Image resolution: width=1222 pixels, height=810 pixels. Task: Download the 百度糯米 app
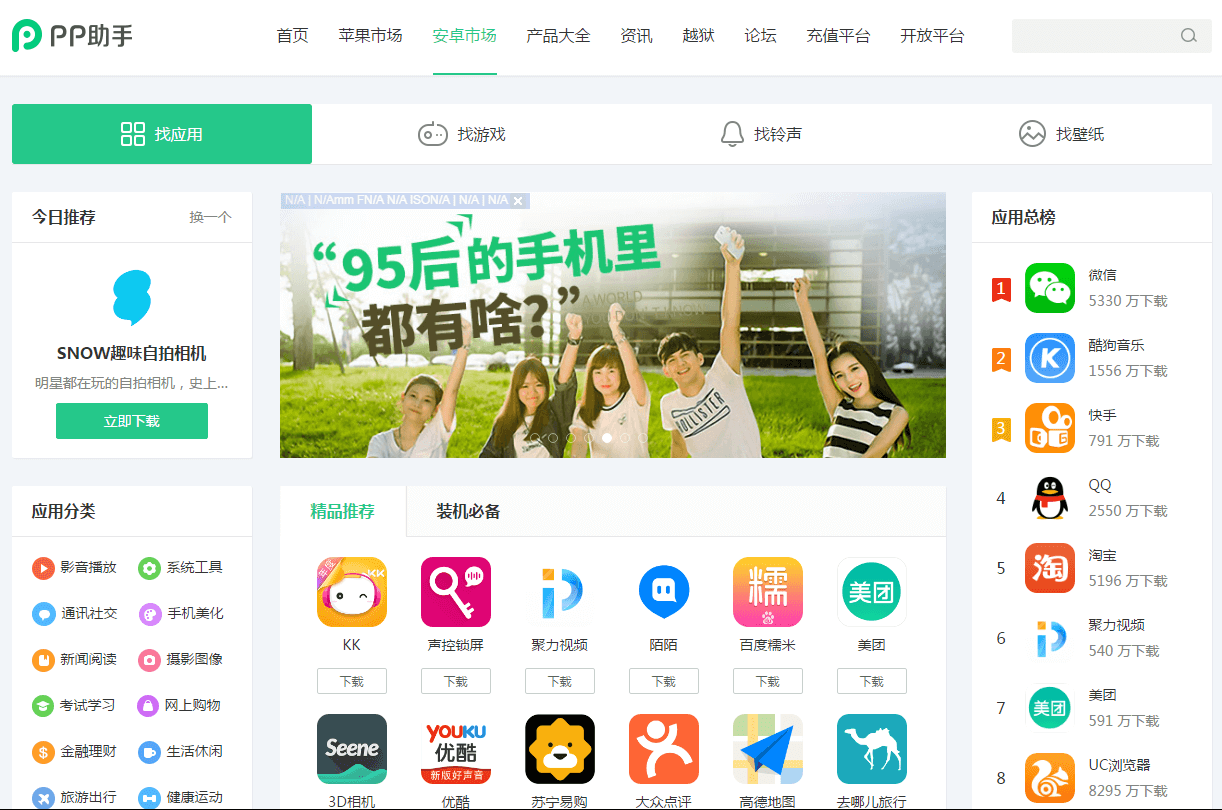(x=768, y=681)
